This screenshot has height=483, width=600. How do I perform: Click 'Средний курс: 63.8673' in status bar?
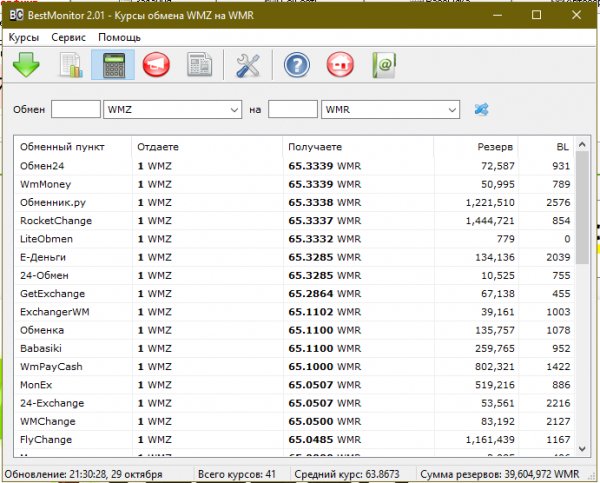(x=347, y=474)
